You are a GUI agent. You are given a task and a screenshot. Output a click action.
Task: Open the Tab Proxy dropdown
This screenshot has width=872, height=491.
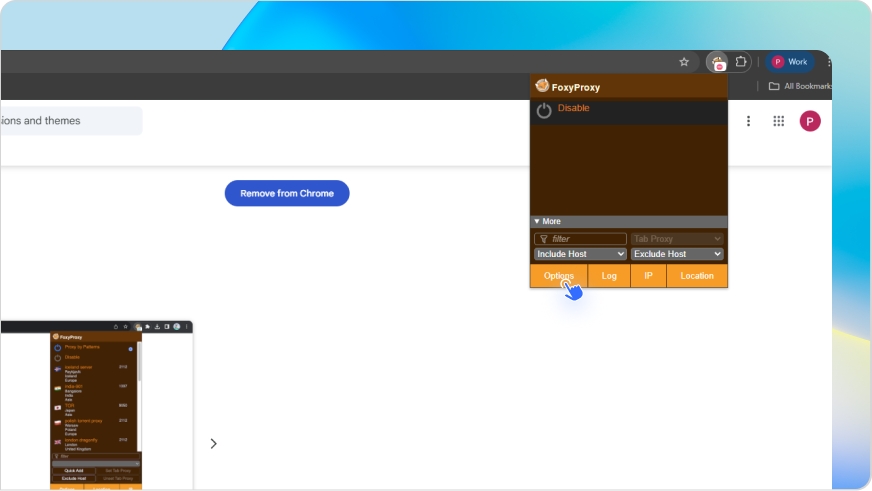[x=676, y=239]
